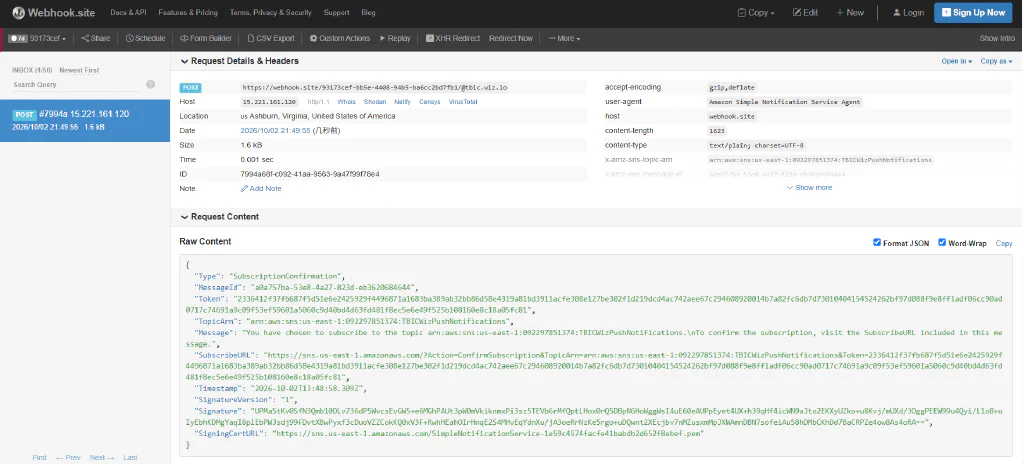The height and width of the screenshot is (464, 1024).
Task: Toggle the Word-Wrap checkbox
Action: tap(942, 242)
